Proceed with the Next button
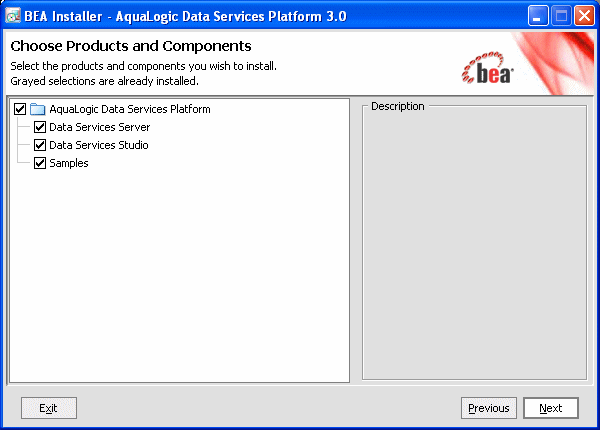 [551, 408]
